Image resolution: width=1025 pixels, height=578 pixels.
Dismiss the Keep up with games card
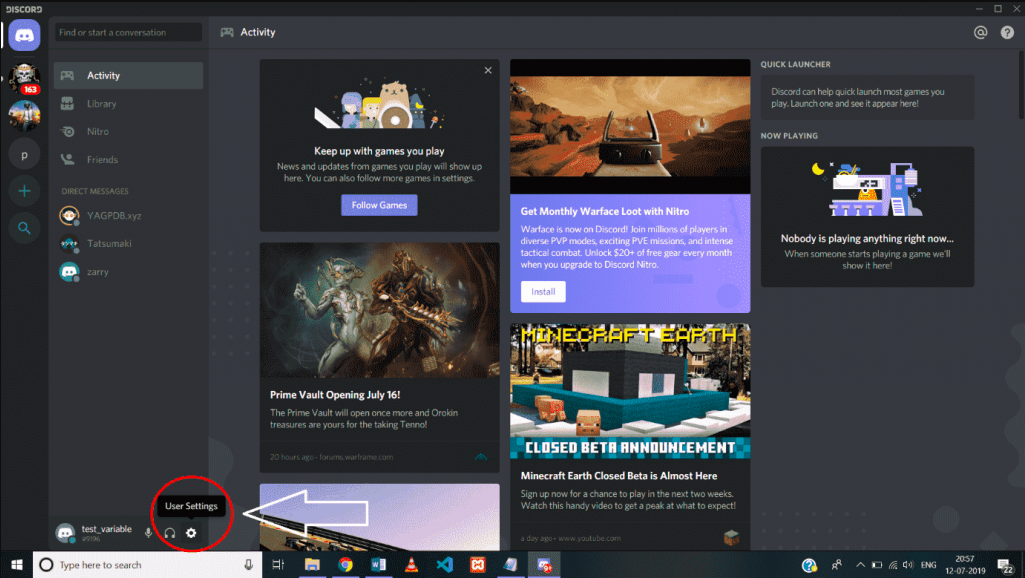coord(488,71)
